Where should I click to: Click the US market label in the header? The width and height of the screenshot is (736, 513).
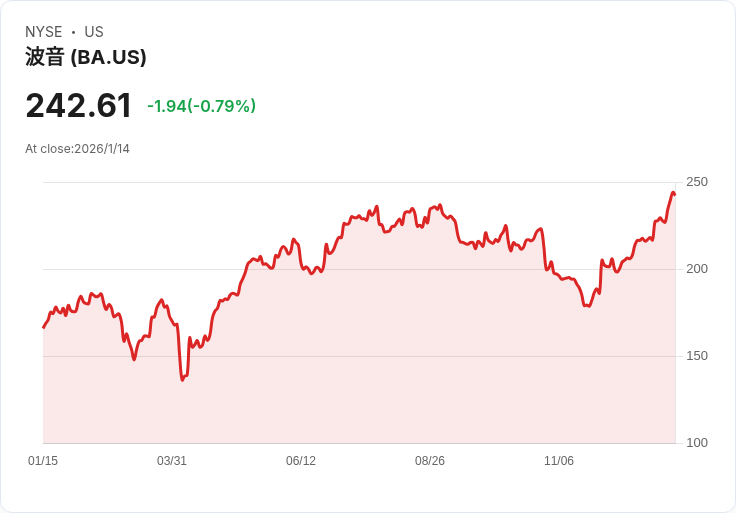click(94, 32)
